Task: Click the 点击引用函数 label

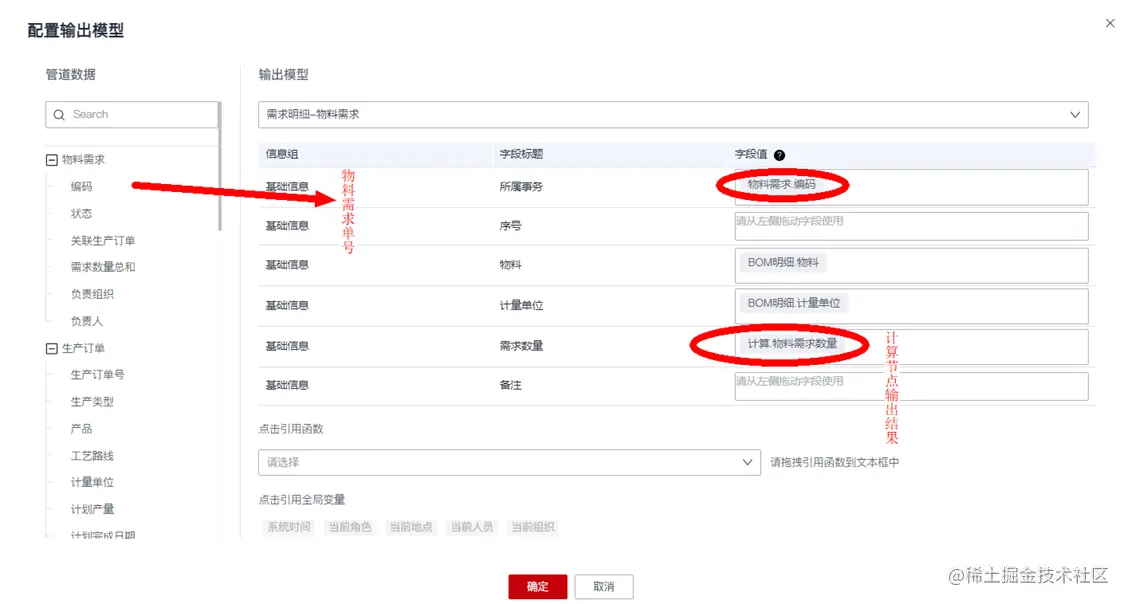Action: pos(291,429)
